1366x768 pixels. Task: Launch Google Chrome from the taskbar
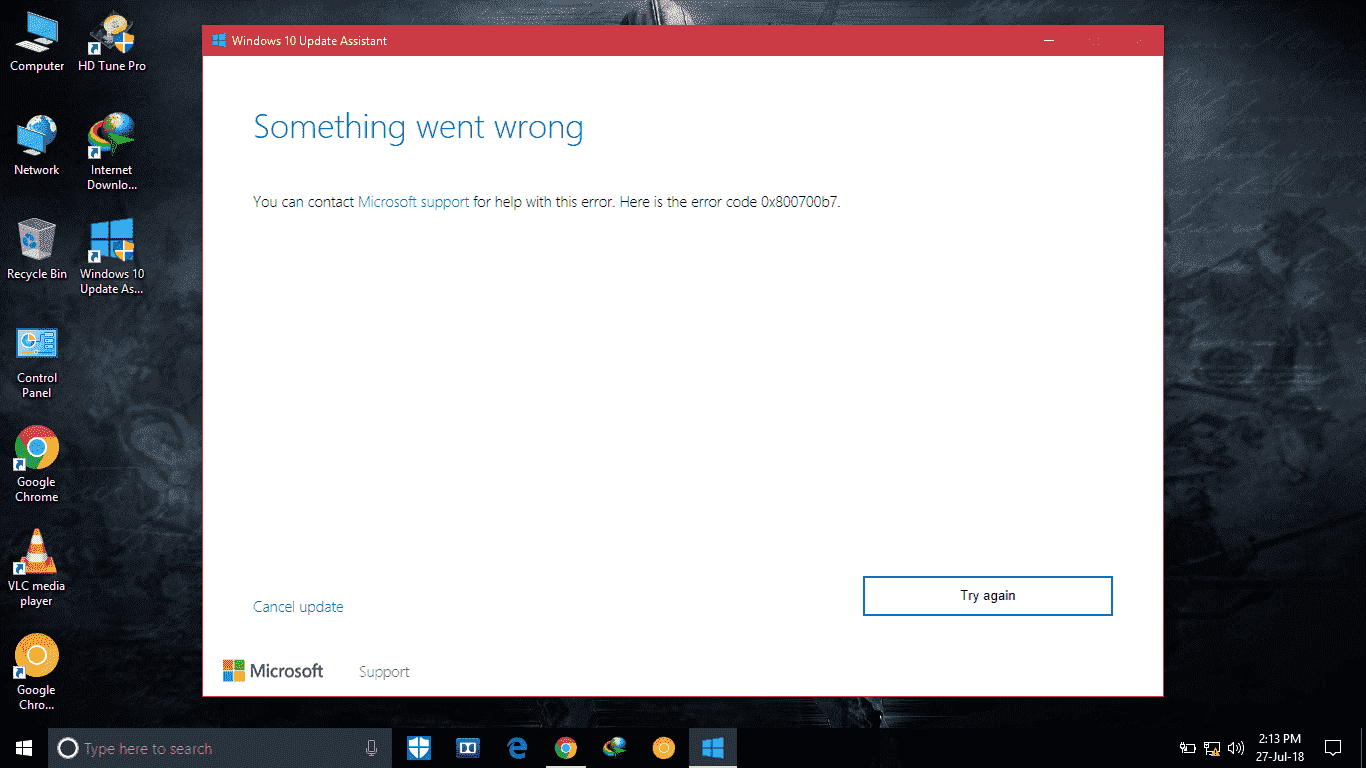(x=566, y=748)
